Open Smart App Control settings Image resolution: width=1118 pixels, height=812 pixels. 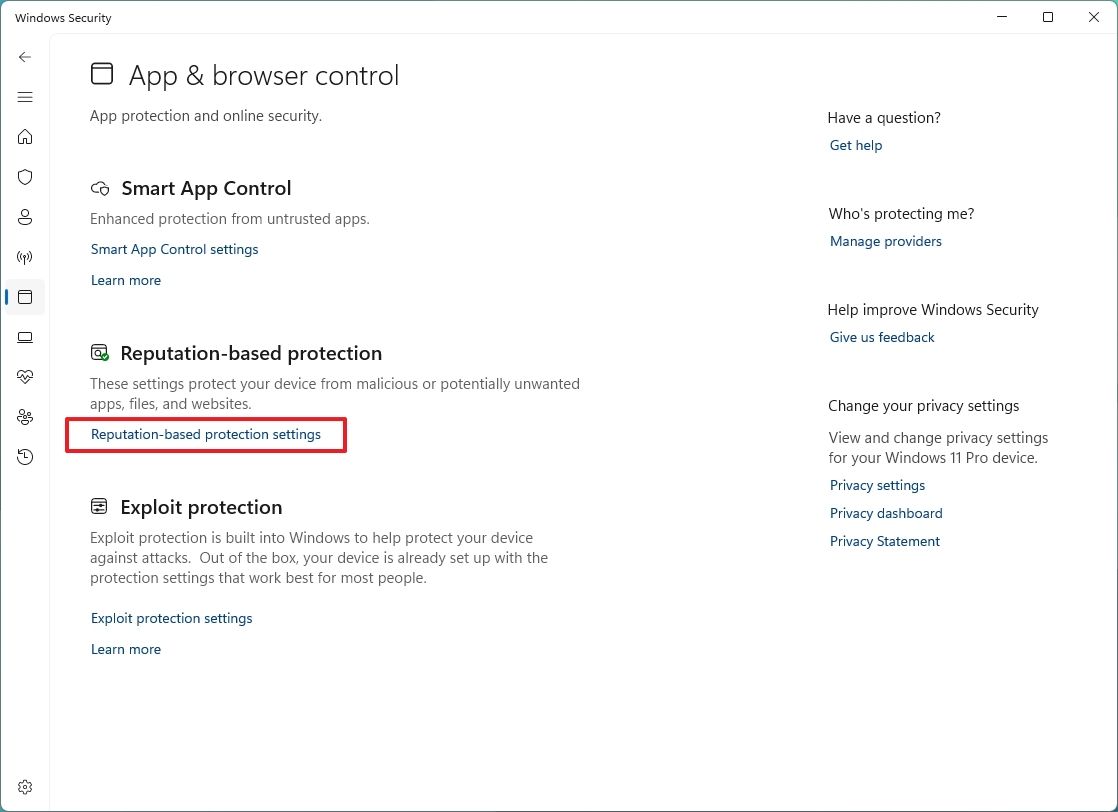(174, 249)
